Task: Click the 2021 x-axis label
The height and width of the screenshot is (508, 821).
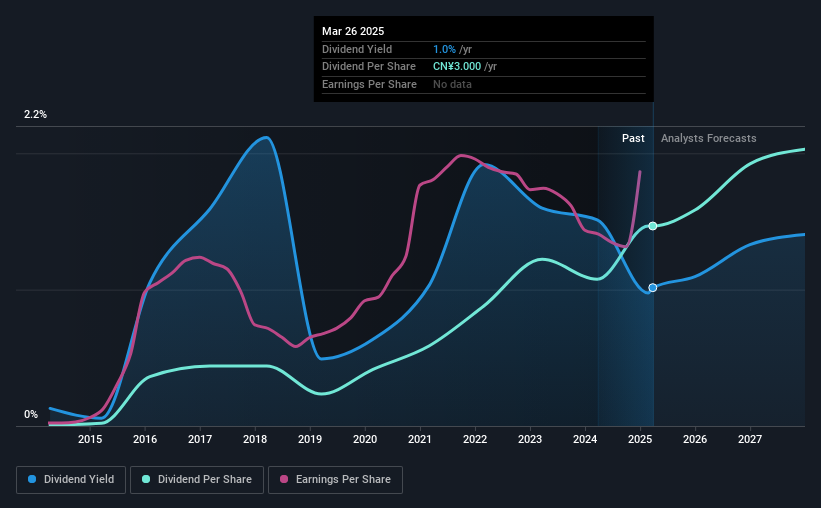Action: pos(420,439)
